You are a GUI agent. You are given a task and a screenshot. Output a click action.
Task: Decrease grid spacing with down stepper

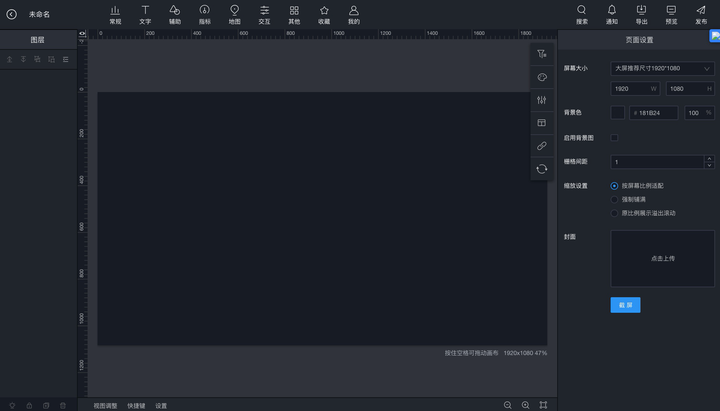point(709,165)
